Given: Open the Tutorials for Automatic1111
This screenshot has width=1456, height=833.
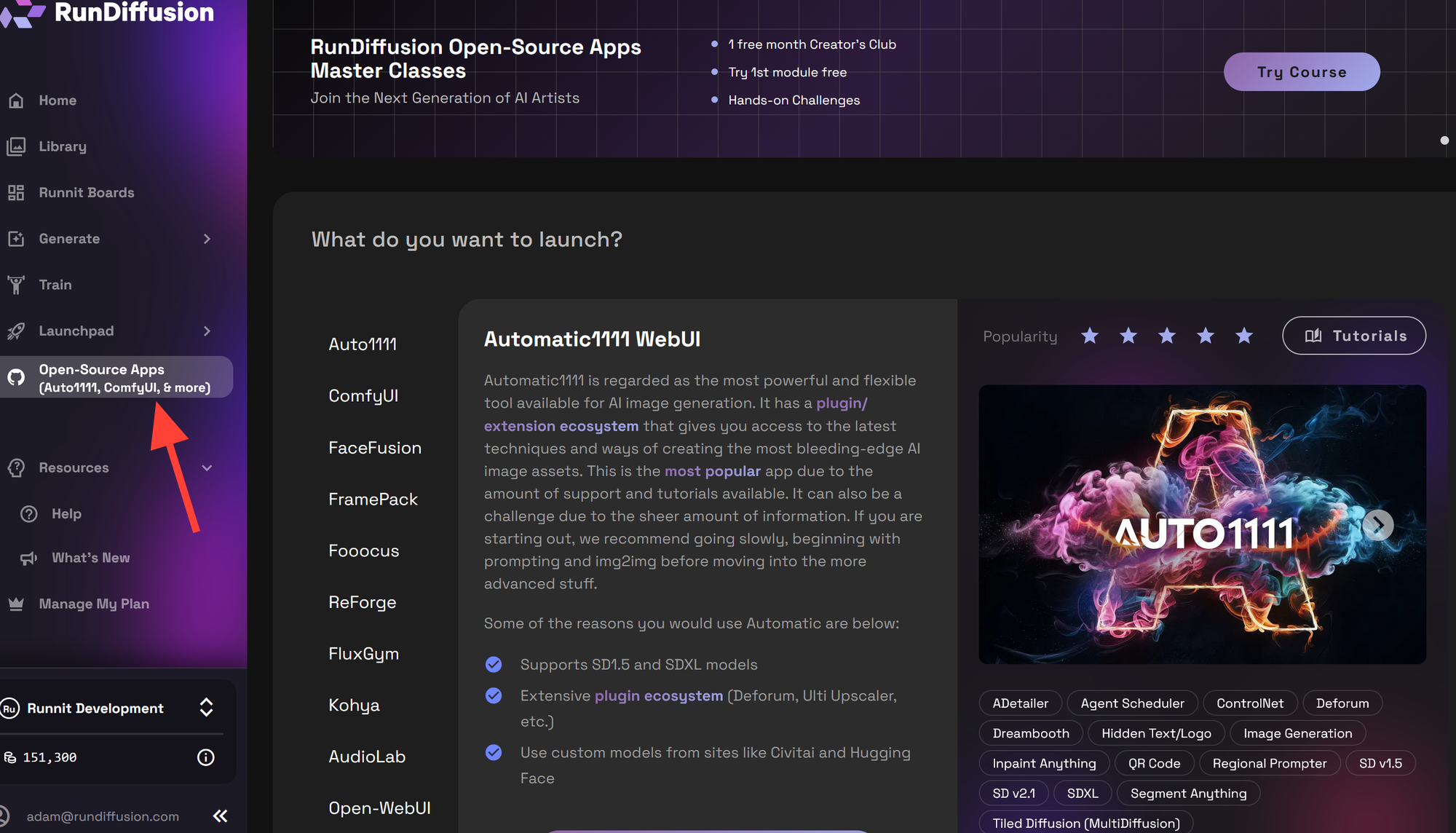Looking at the screenshot, I should (1353, 336).
